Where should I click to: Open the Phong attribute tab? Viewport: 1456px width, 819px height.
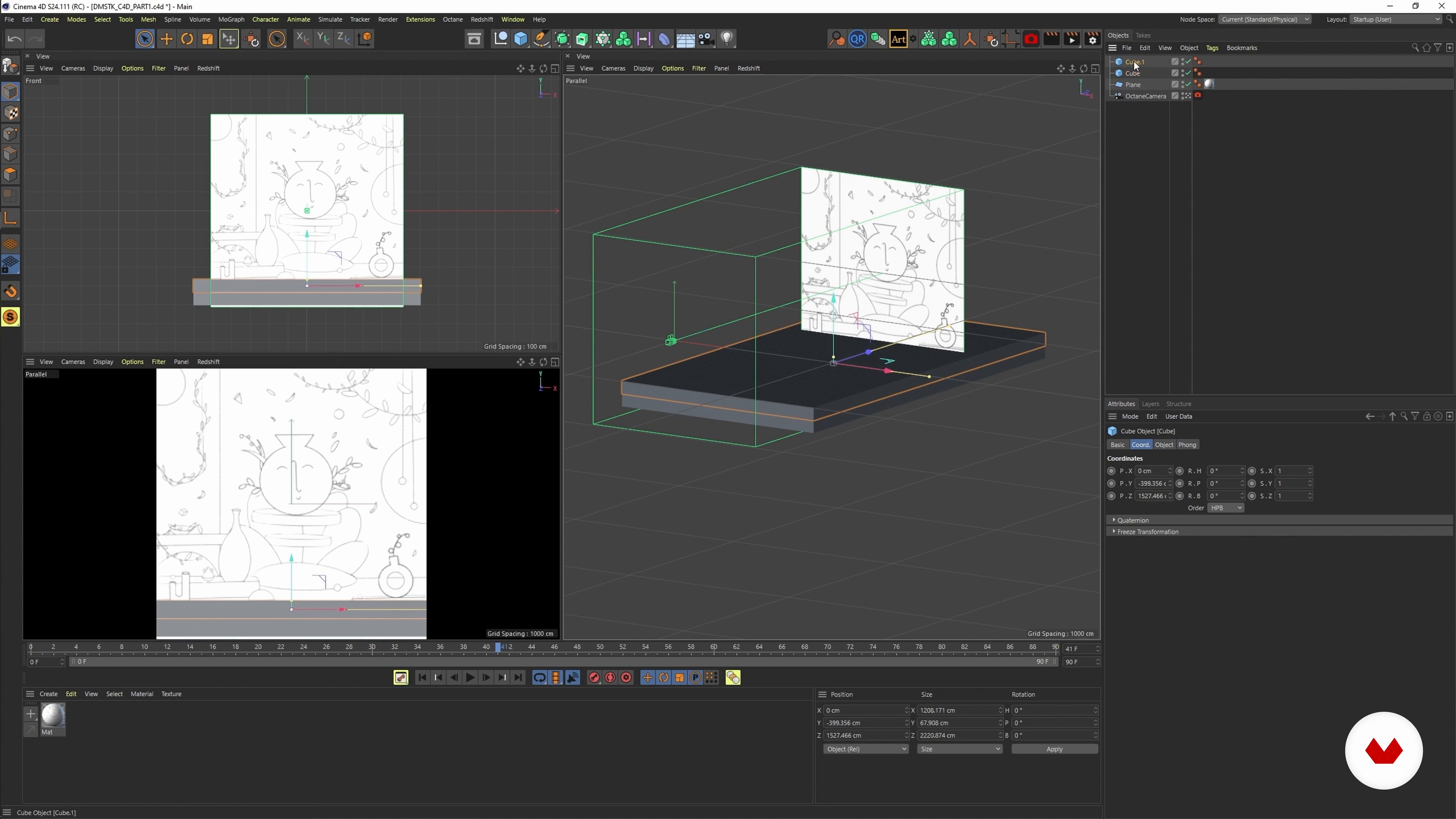(1187, 446)
